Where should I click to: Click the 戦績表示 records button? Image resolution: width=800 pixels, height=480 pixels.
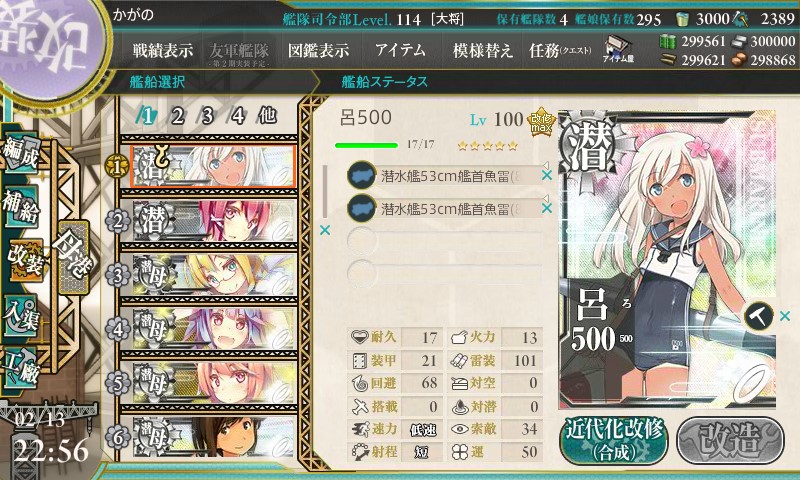163,50
